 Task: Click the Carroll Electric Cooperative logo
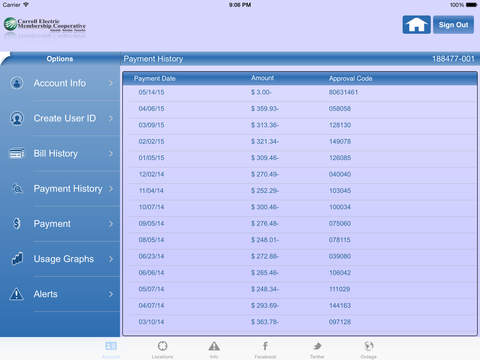click(45, 25)
